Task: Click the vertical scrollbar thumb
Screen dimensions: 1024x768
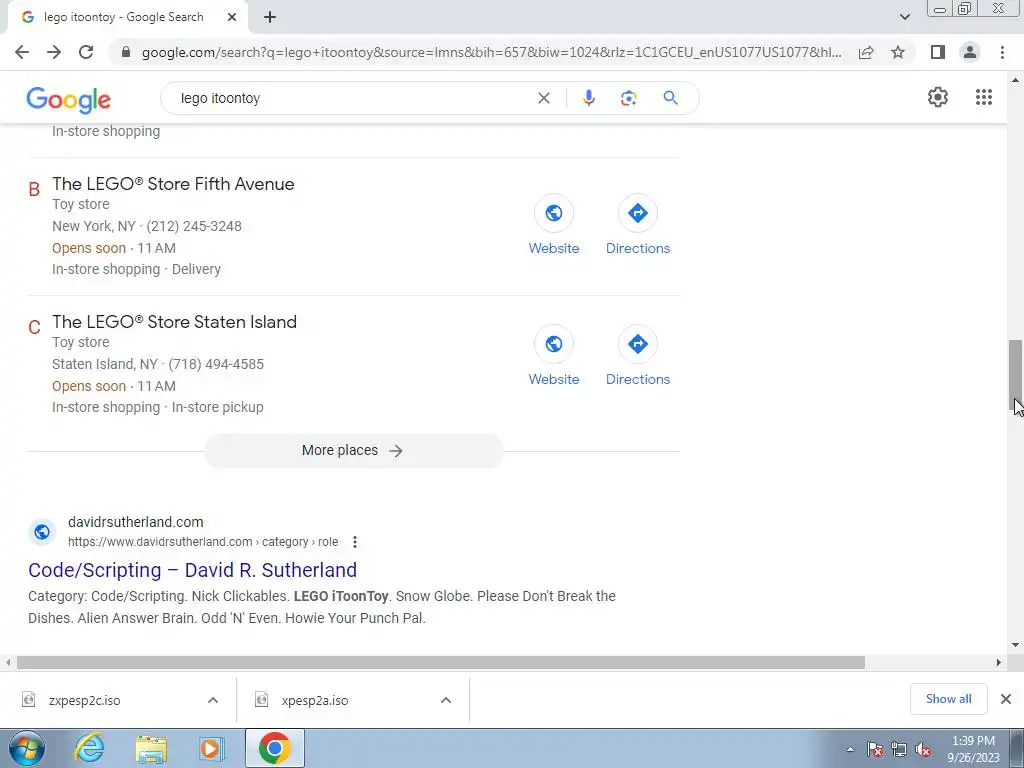Action: 1015,374
